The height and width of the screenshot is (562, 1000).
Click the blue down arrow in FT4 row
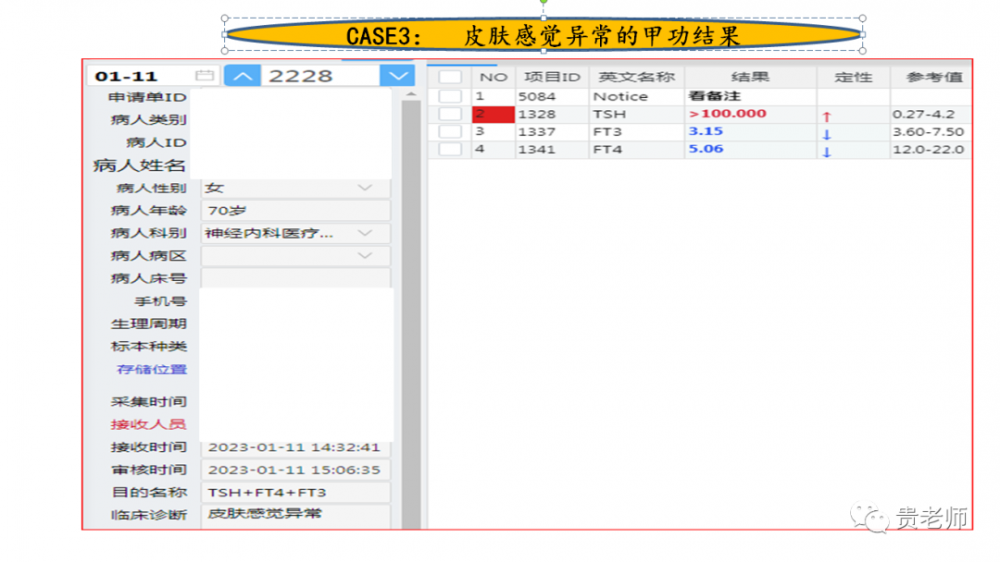click(x=827, y=152)
